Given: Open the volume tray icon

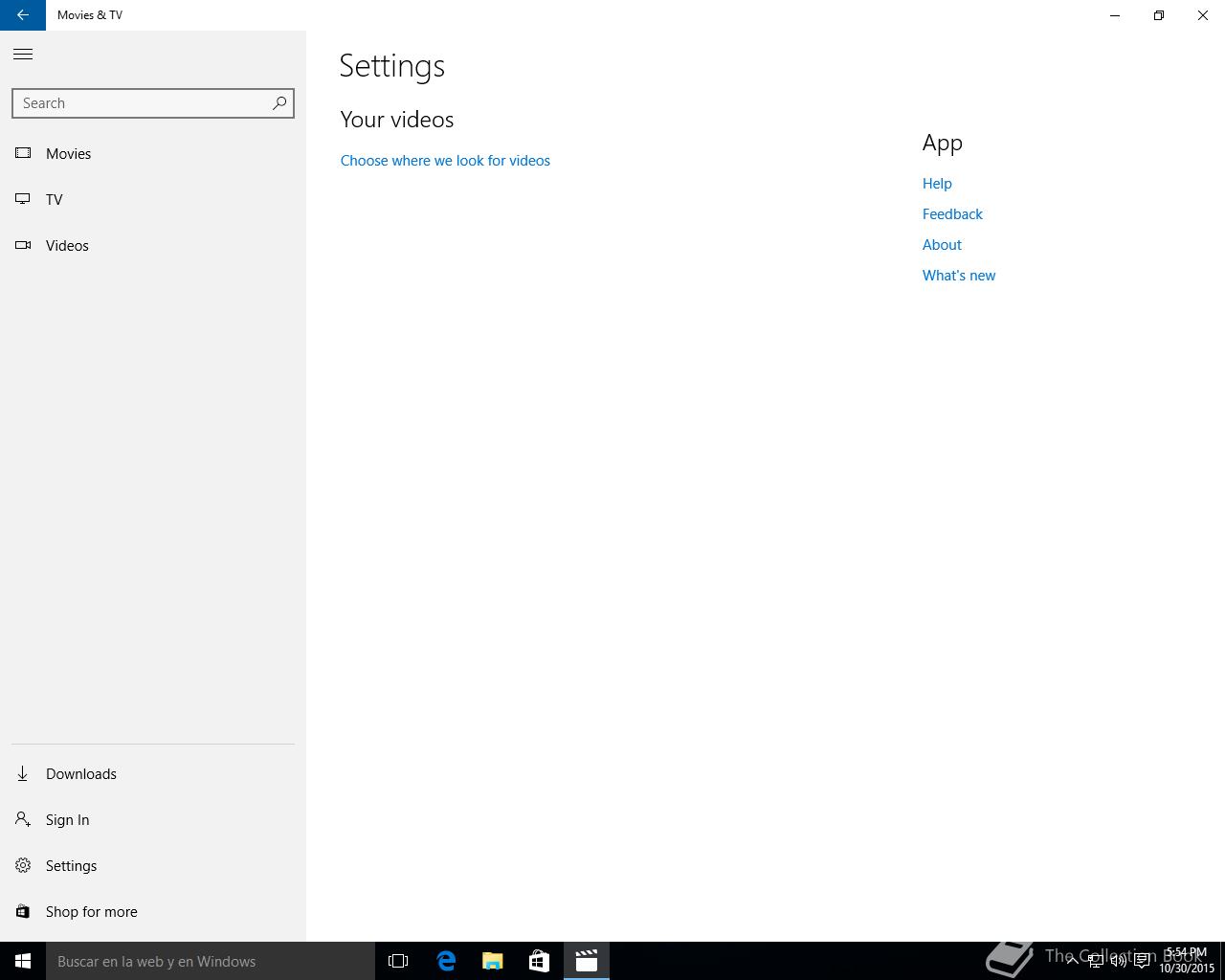Looking at the screenshot, I should point(1118,961).
